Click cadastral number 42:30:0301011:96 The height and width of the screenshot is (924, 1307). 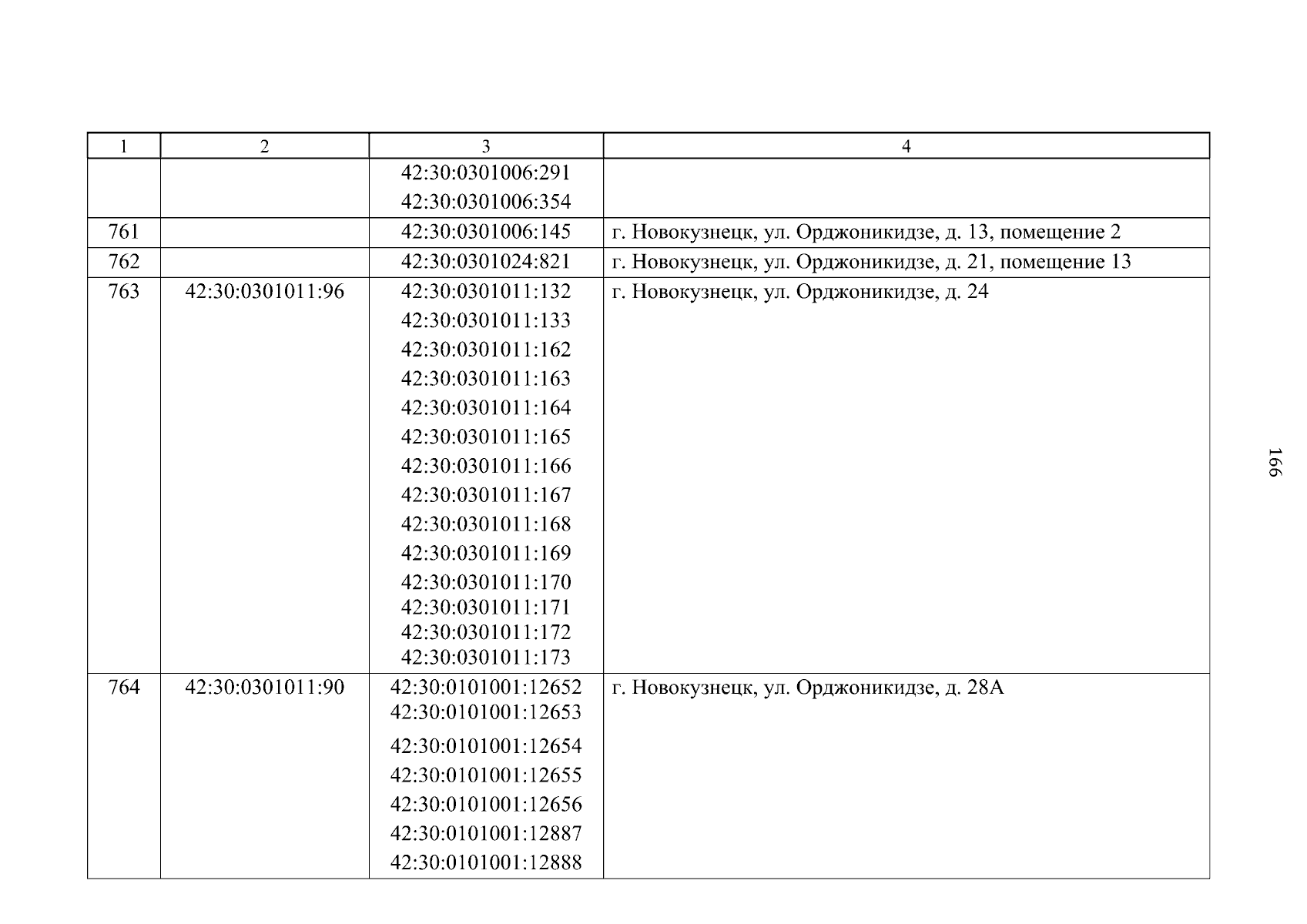265,292
